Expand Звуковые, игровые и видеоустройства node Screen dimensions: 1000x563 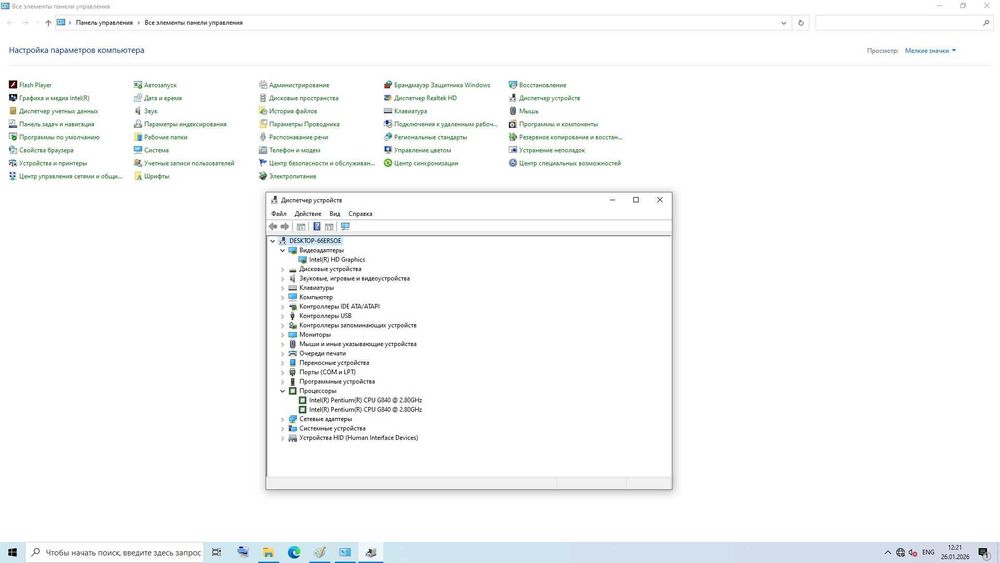[x=283, y=279]
